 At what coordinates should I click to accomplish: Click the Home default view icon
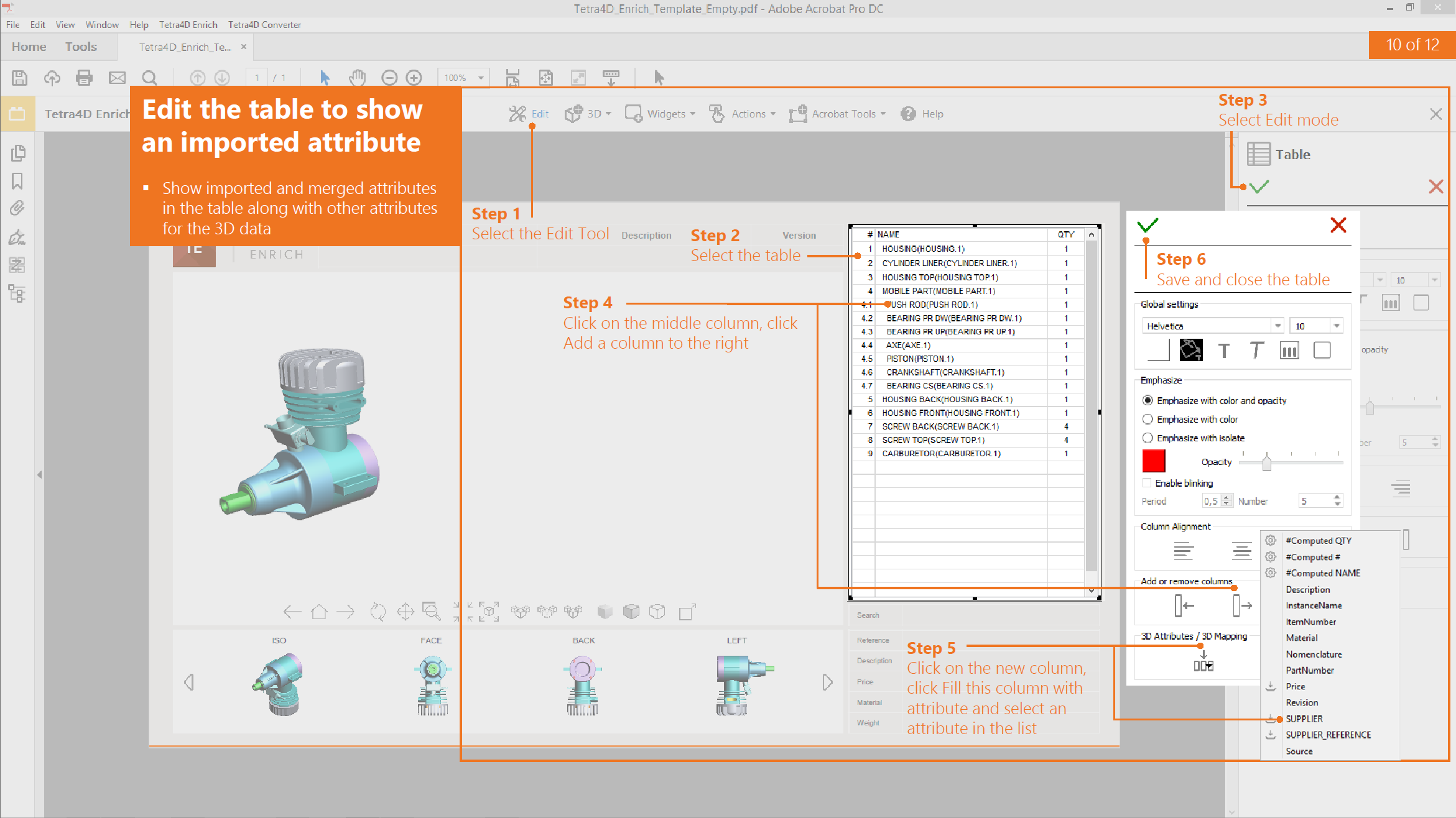point(319,612)
